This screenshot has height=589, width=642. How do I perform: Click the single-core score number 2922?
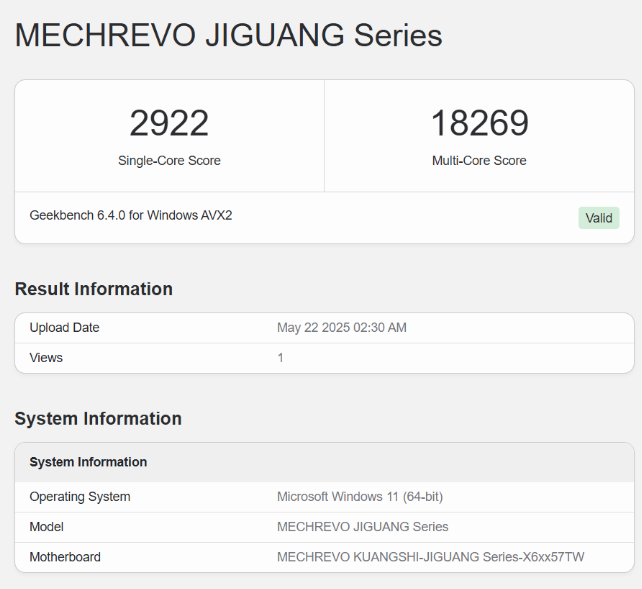click(x=169, y=123)
